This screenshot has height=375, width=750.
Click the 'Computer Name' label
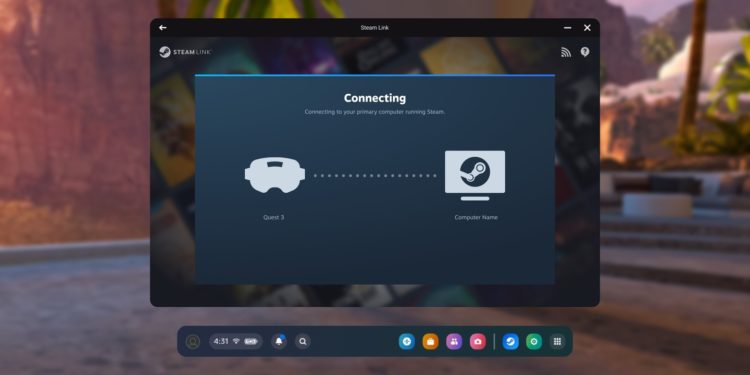476,217
